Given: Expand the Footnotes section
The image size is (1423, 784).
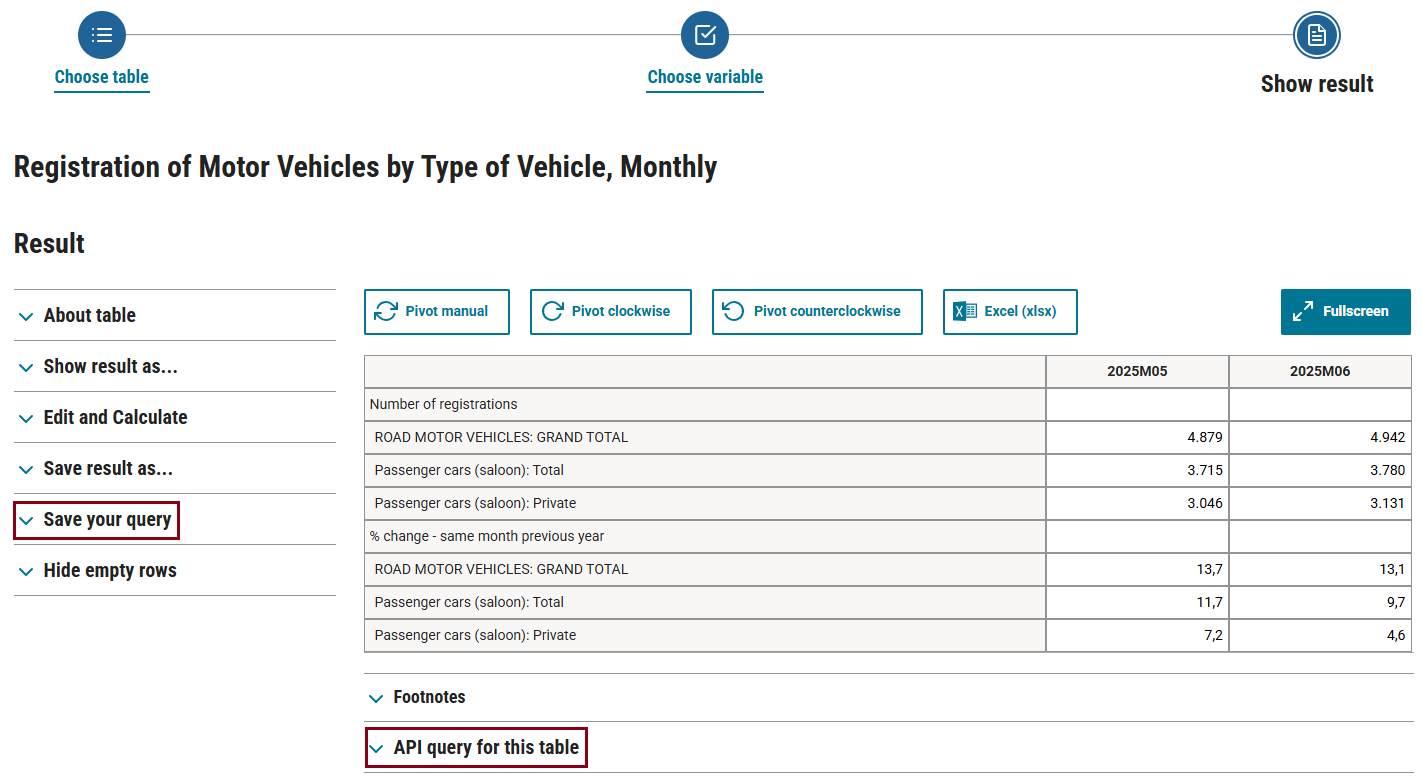Looking at the screenshot, I should [888, 697].
